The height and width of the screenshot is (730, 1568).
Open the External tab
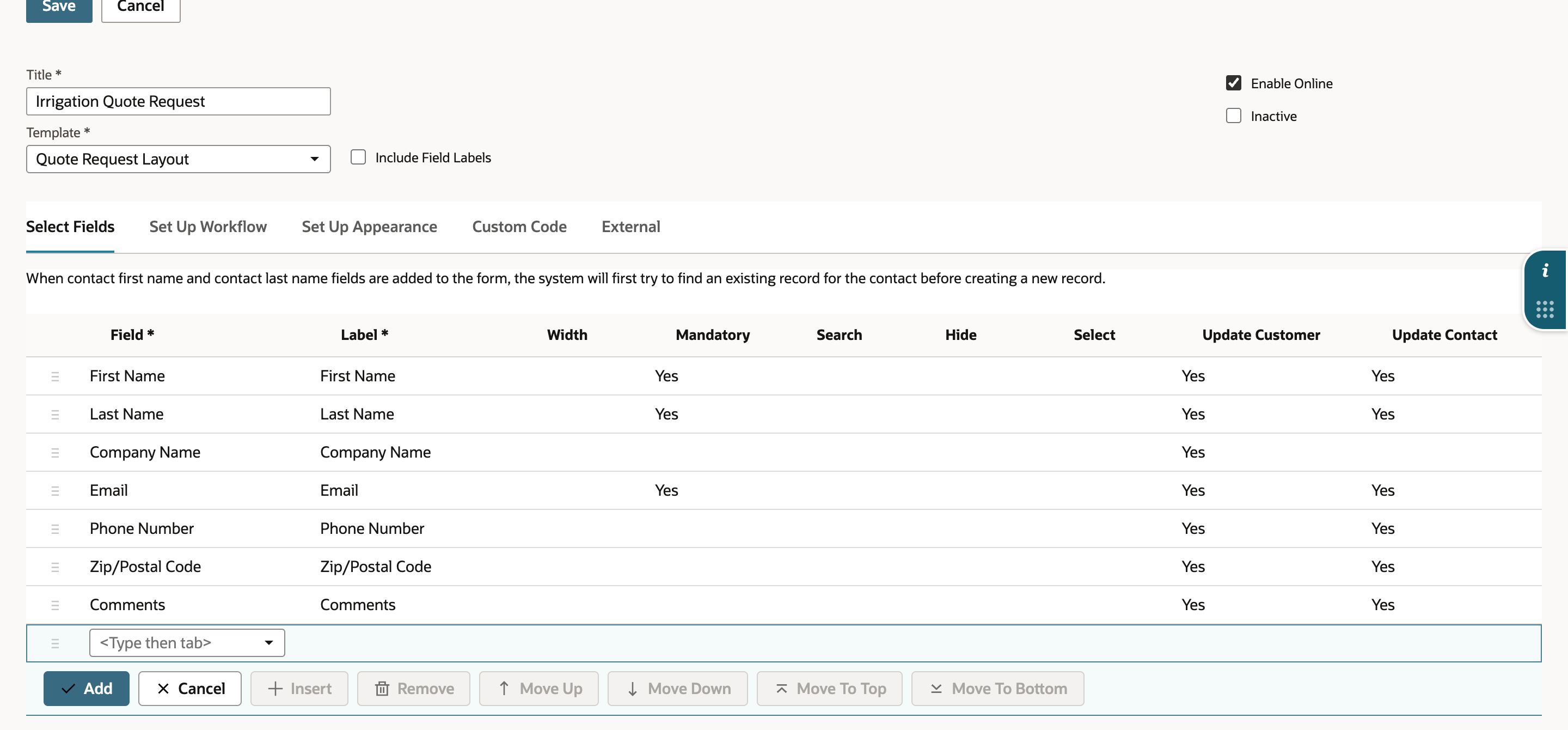click(630, 227)
